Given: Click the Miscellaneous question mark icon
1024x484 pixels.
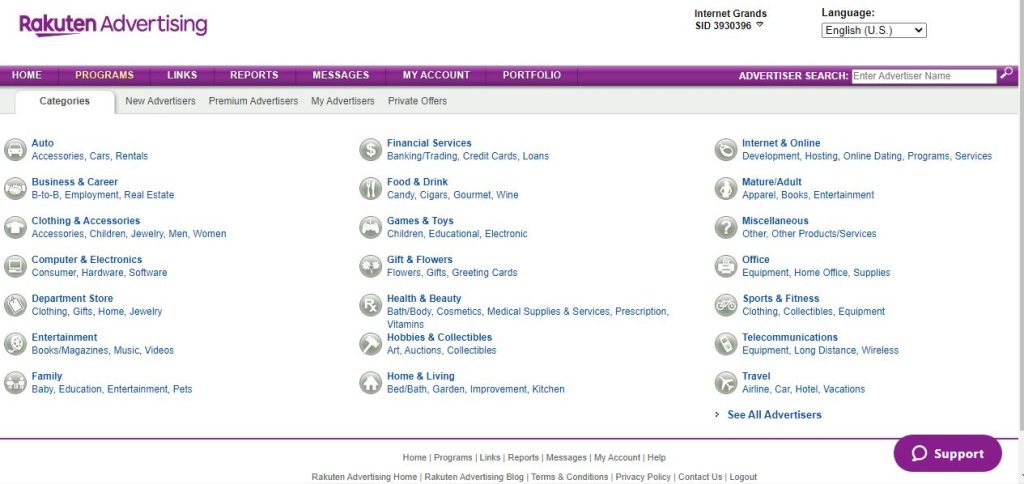Looking at the screenshot, I should pyautogui.click(x=726, y=227).
